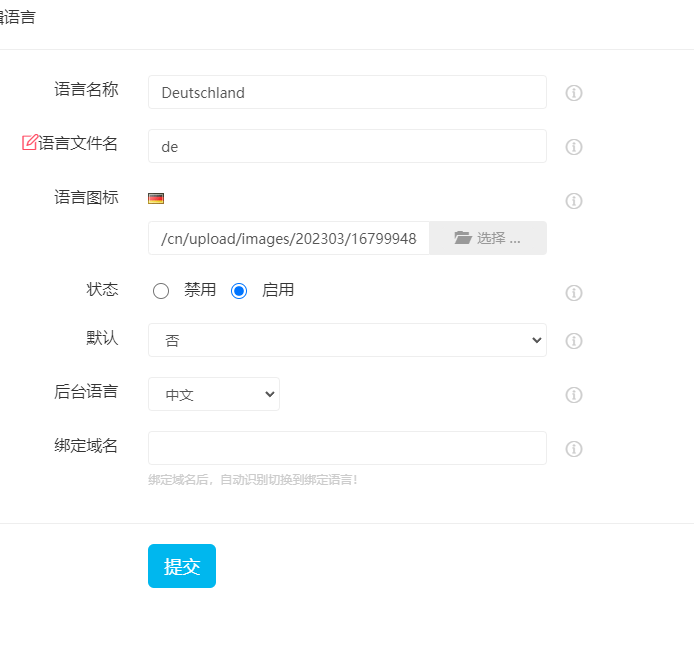This screenshot has height=652, width=694.
Task: Click the red edit icon near 语言文件名
Action: [x=30, y=143]
